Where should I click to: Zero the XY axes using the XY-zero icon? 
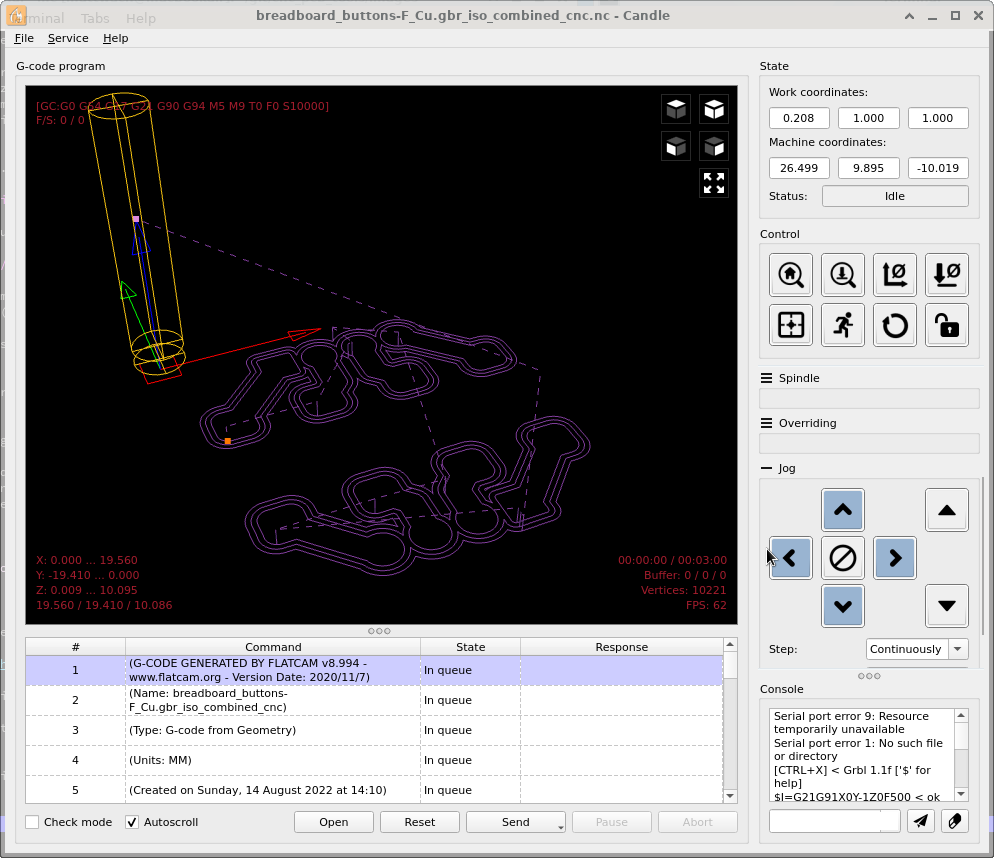click(x=895, y=275)
